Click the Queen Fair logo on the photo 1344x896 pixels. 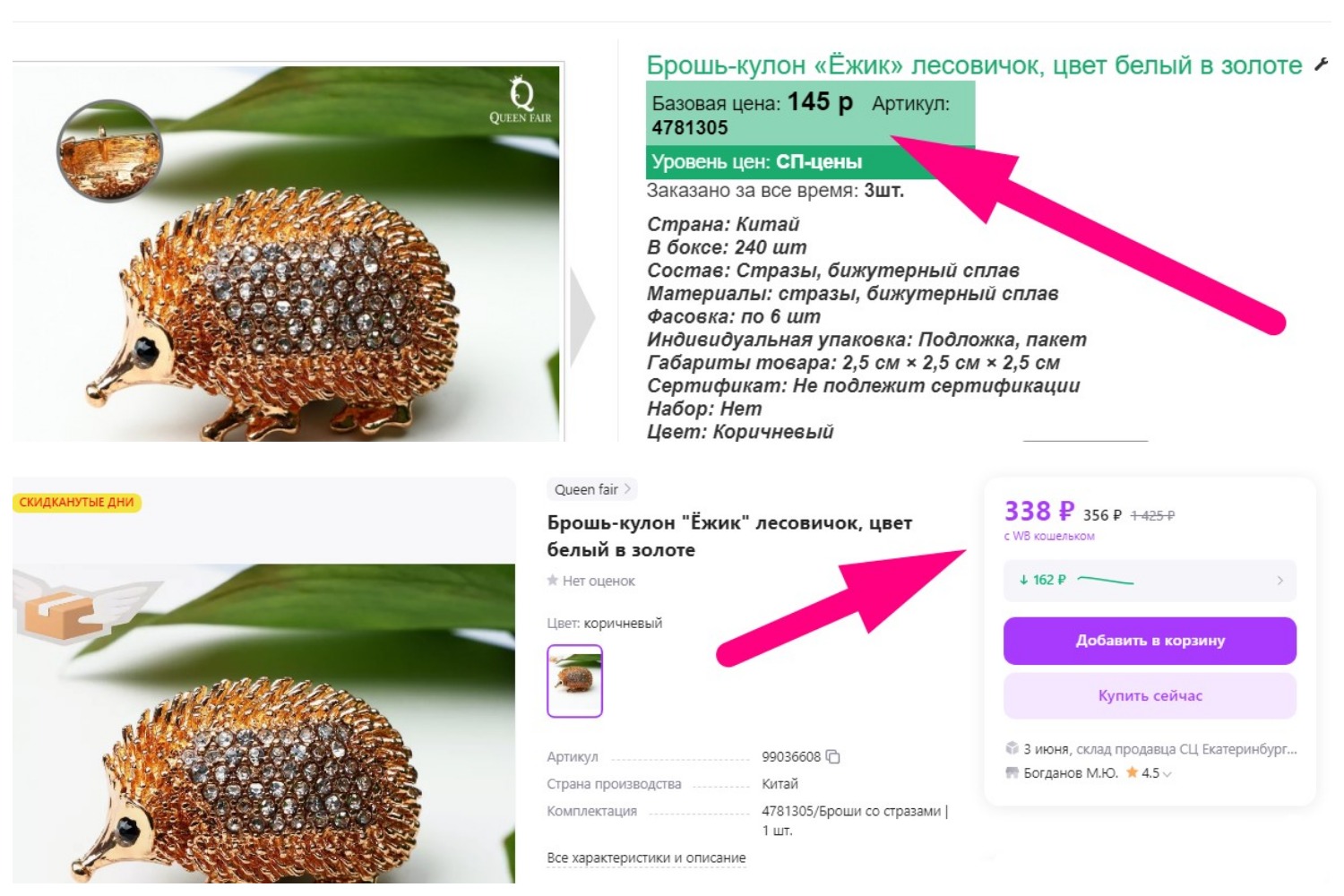(x=521, y=100)
